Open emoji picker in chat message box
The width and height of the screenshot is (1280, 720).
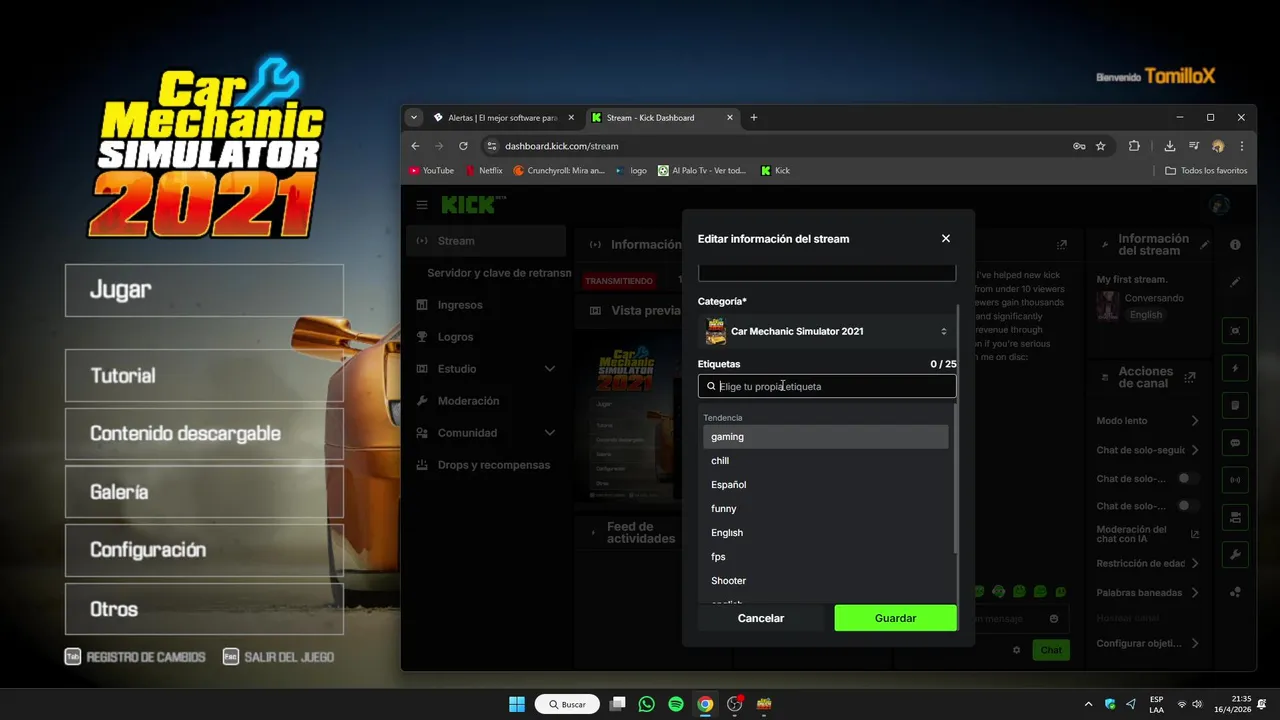tap(1054, 619)
